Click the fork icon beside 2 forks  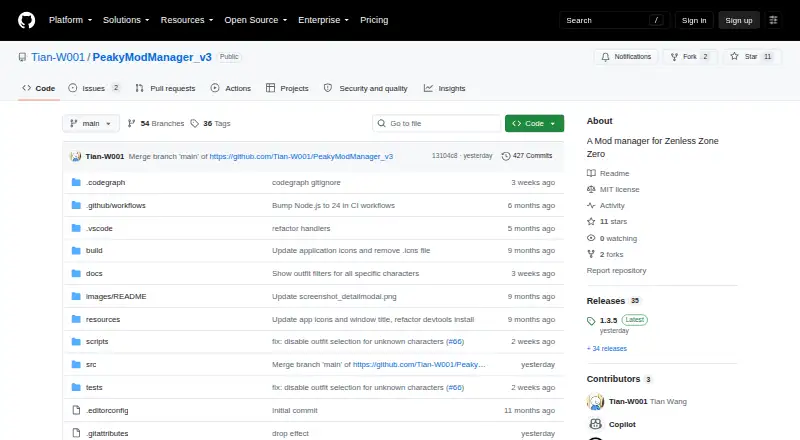coord(591,254)
